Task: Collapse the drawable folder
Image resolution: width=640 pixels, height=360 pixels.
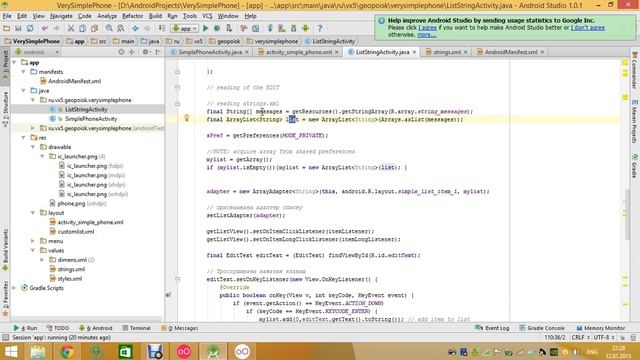Action: tap(33, 147)
